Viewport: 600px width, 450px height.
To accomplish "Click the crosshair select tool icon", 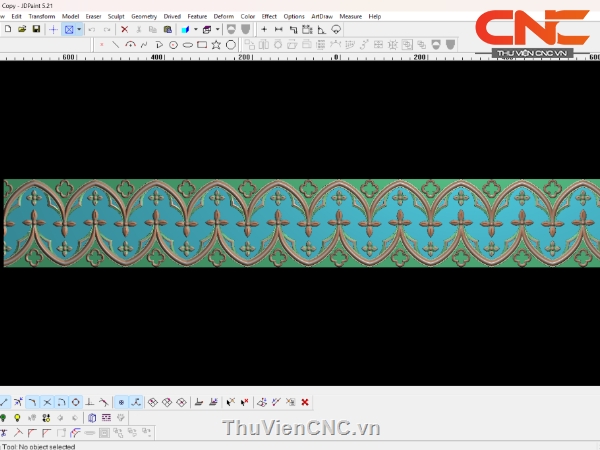I will [x=53, y=30].
